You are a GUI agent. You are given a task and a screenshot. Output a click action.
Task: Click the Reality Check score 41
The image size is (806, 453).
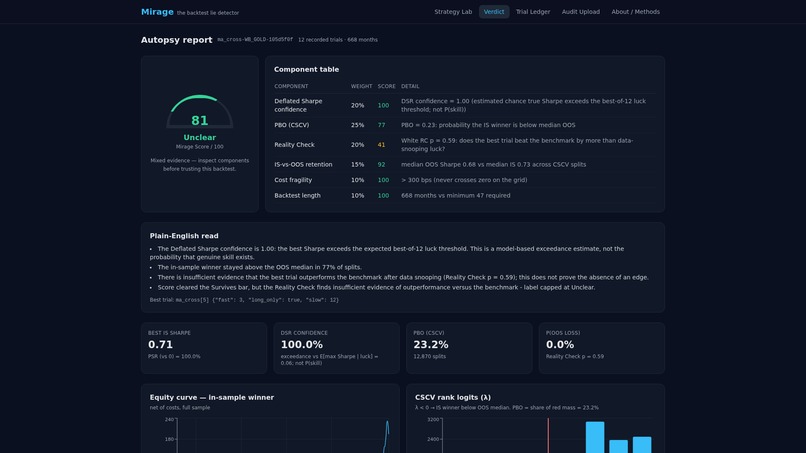381,145
